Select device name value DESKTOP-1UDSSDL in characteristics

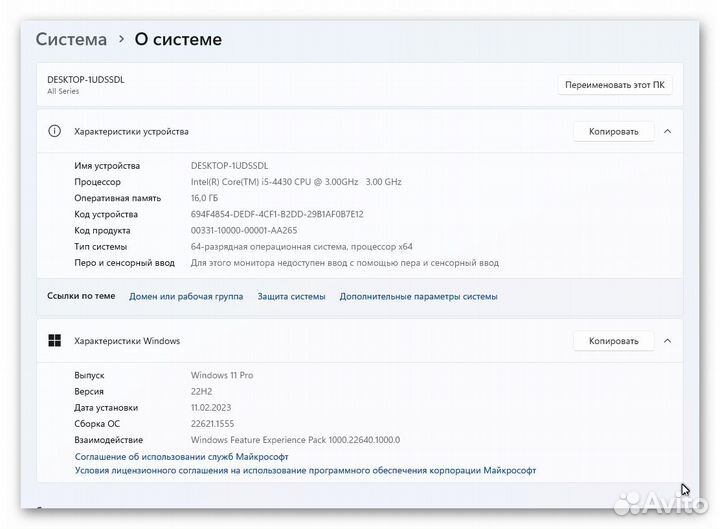229,166
